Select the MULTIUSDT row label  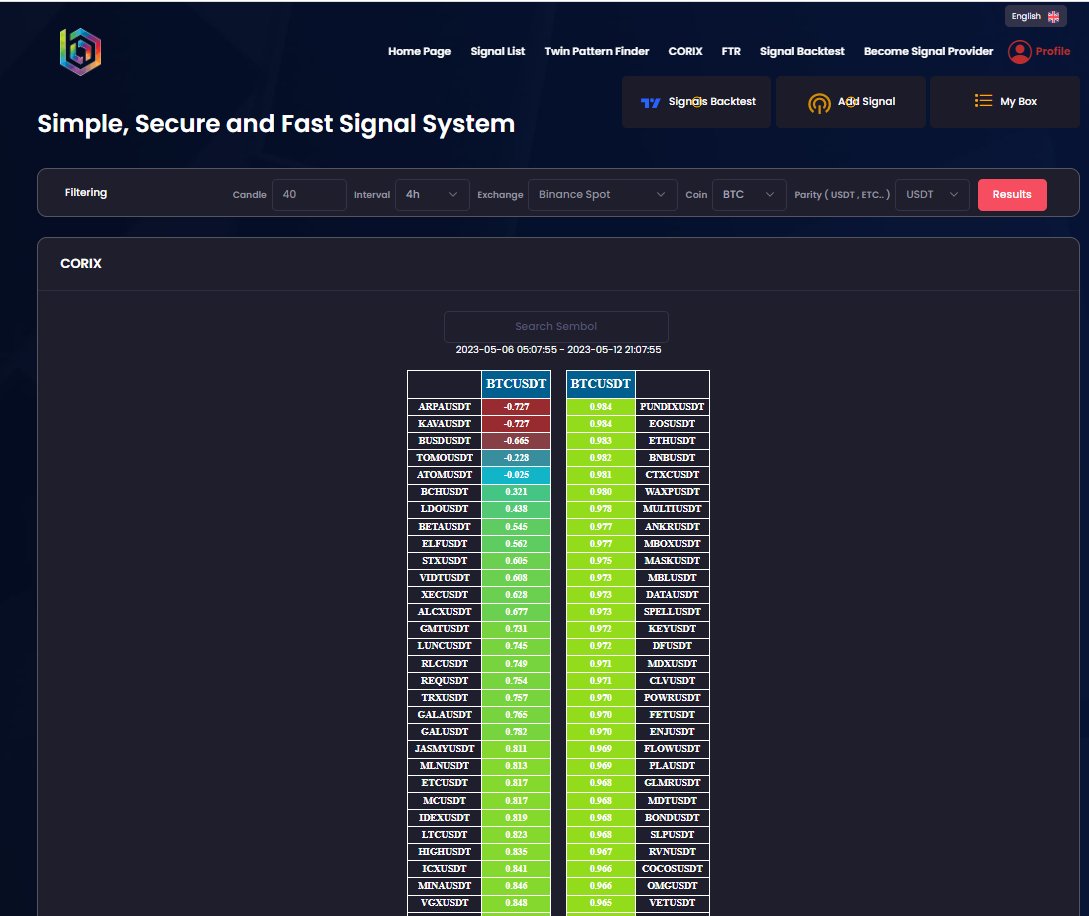coord(672,509)
